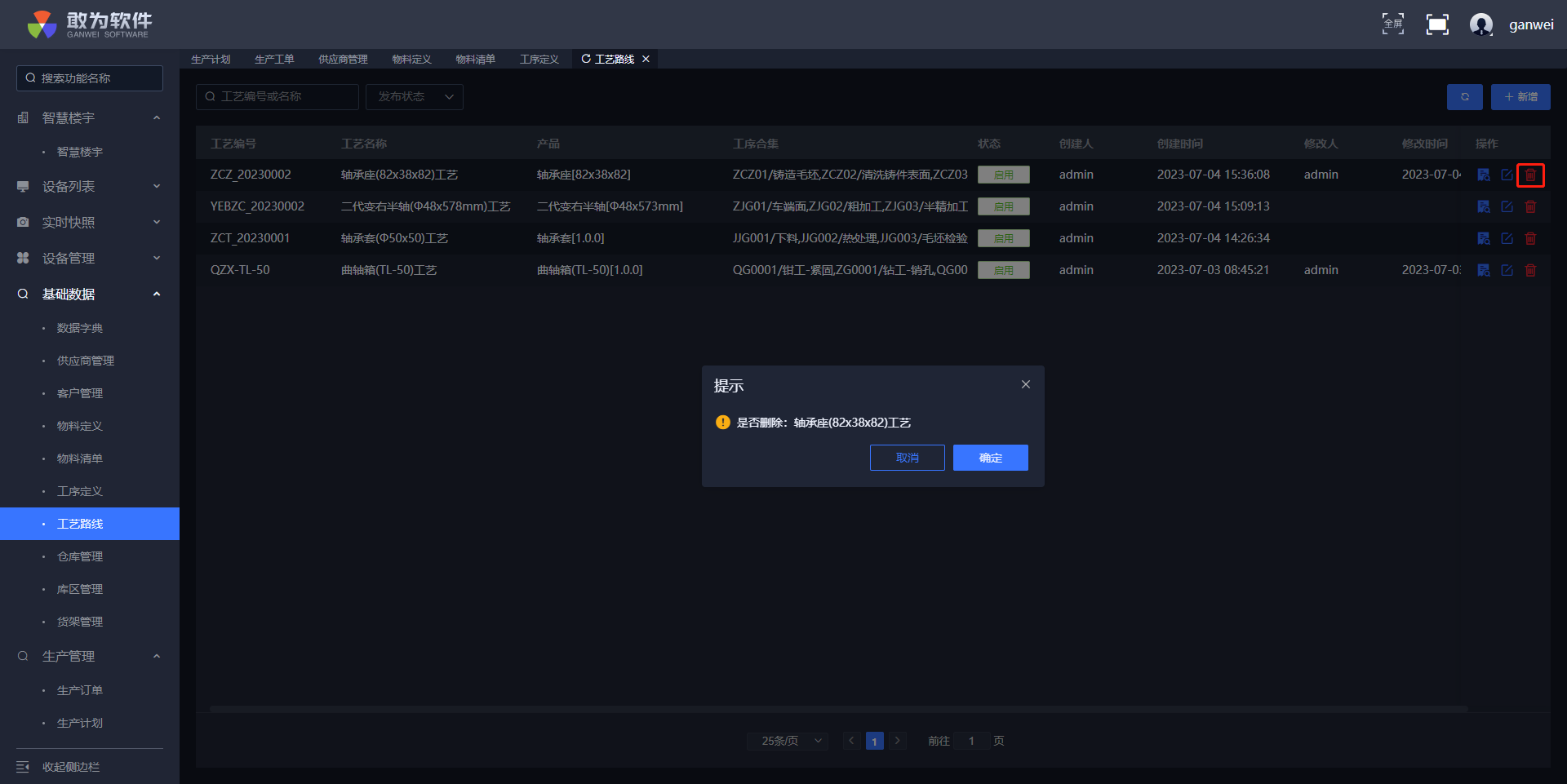
Task: Close the 提示 dialog with X icon
Action: (x=1026, y=384)
